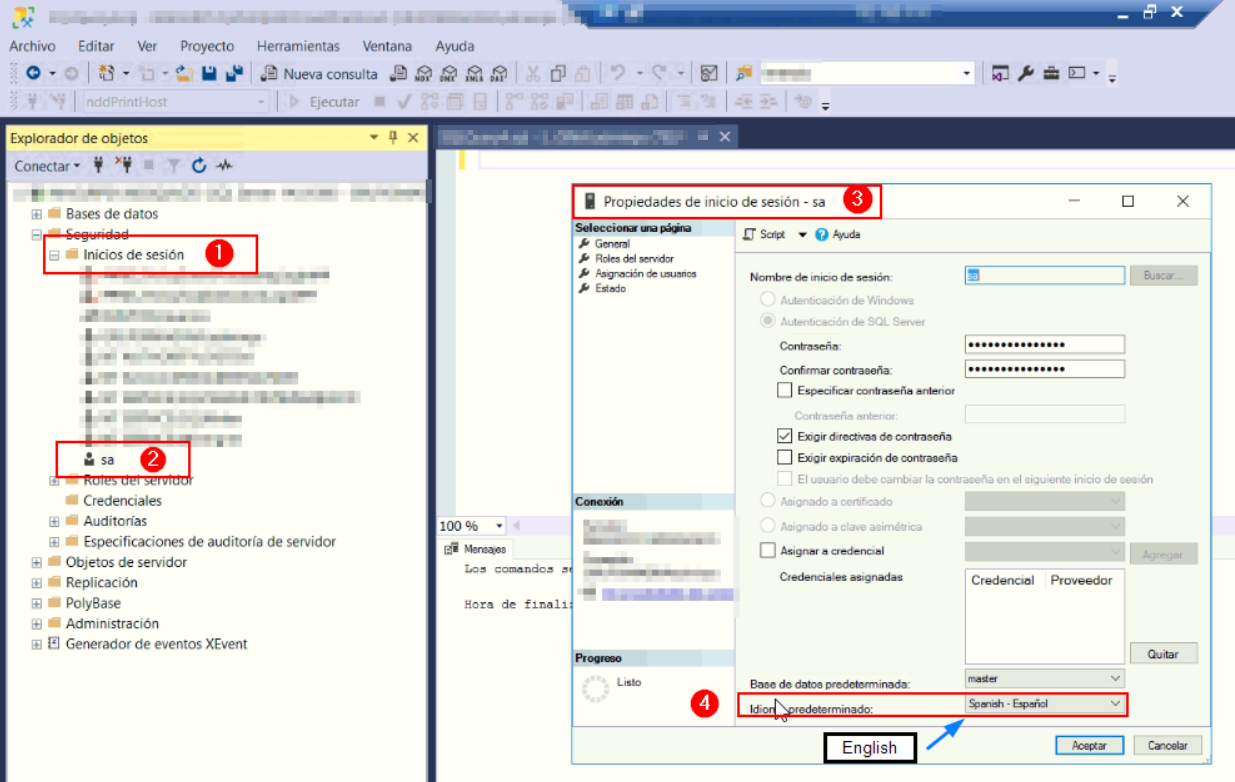Click the Cancelar button
Image resolution: width=1235 pixels, height=782 pixels.
click(1166, 746)
